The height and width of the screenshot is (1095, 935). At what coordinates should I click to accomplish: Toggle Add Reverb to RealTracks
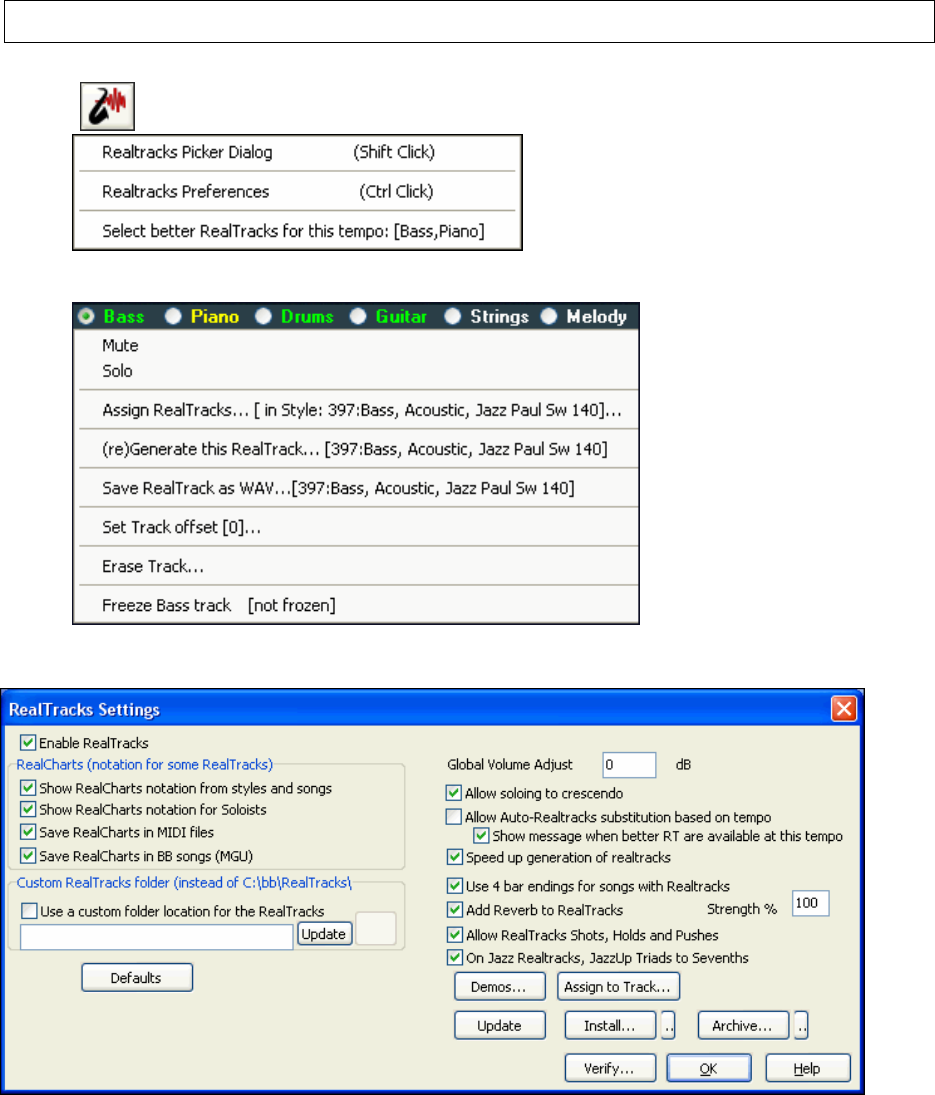point(455,909)
